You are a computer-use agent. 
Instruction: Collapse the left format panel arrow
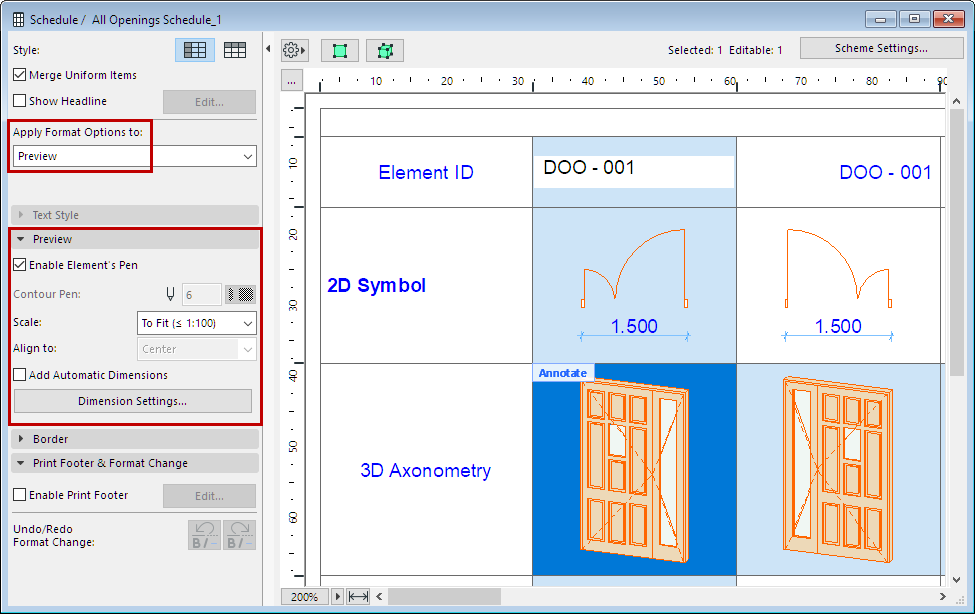(268, 49)
